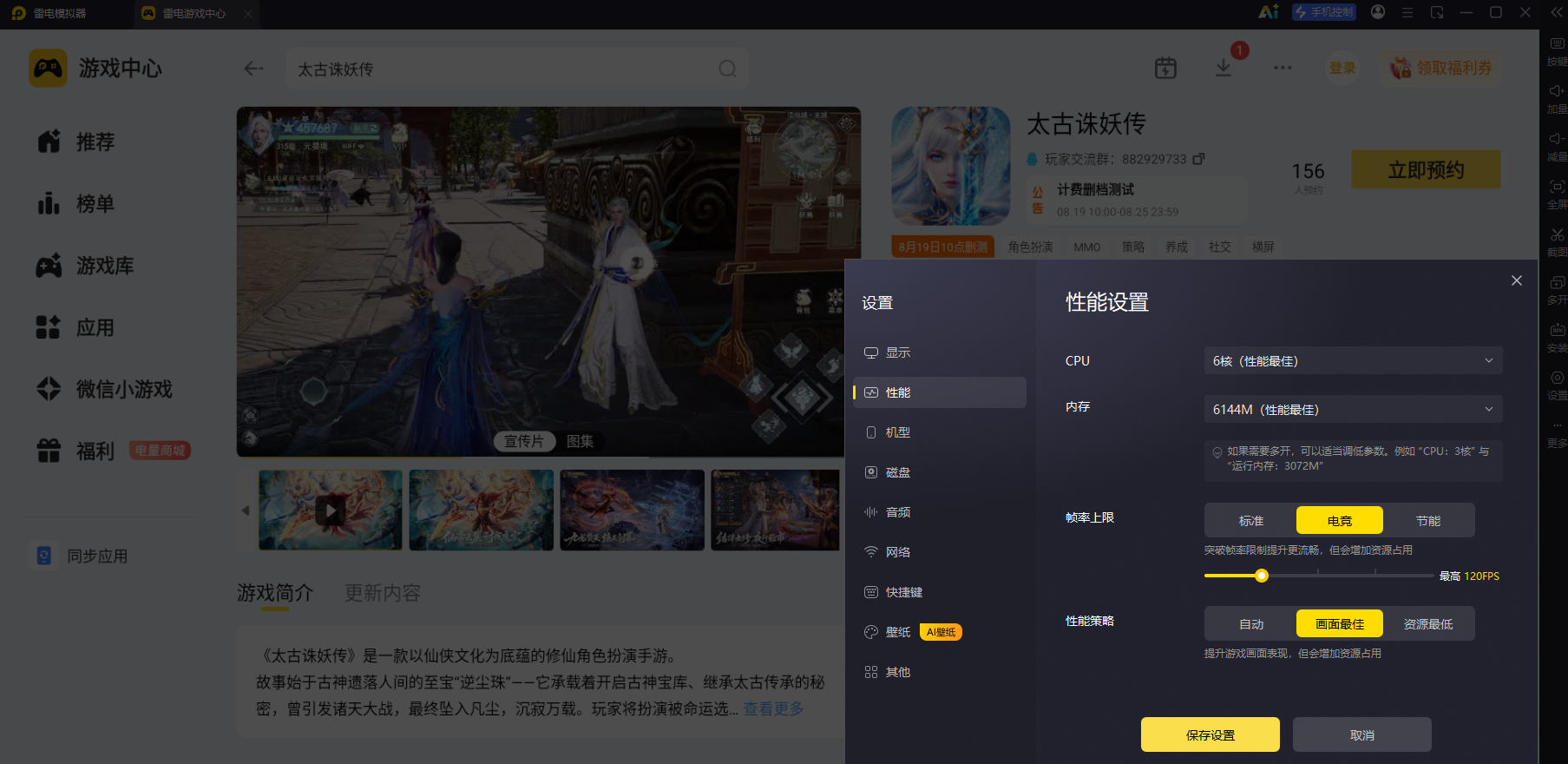Open the calendar reservation icon

point(1165,68)
